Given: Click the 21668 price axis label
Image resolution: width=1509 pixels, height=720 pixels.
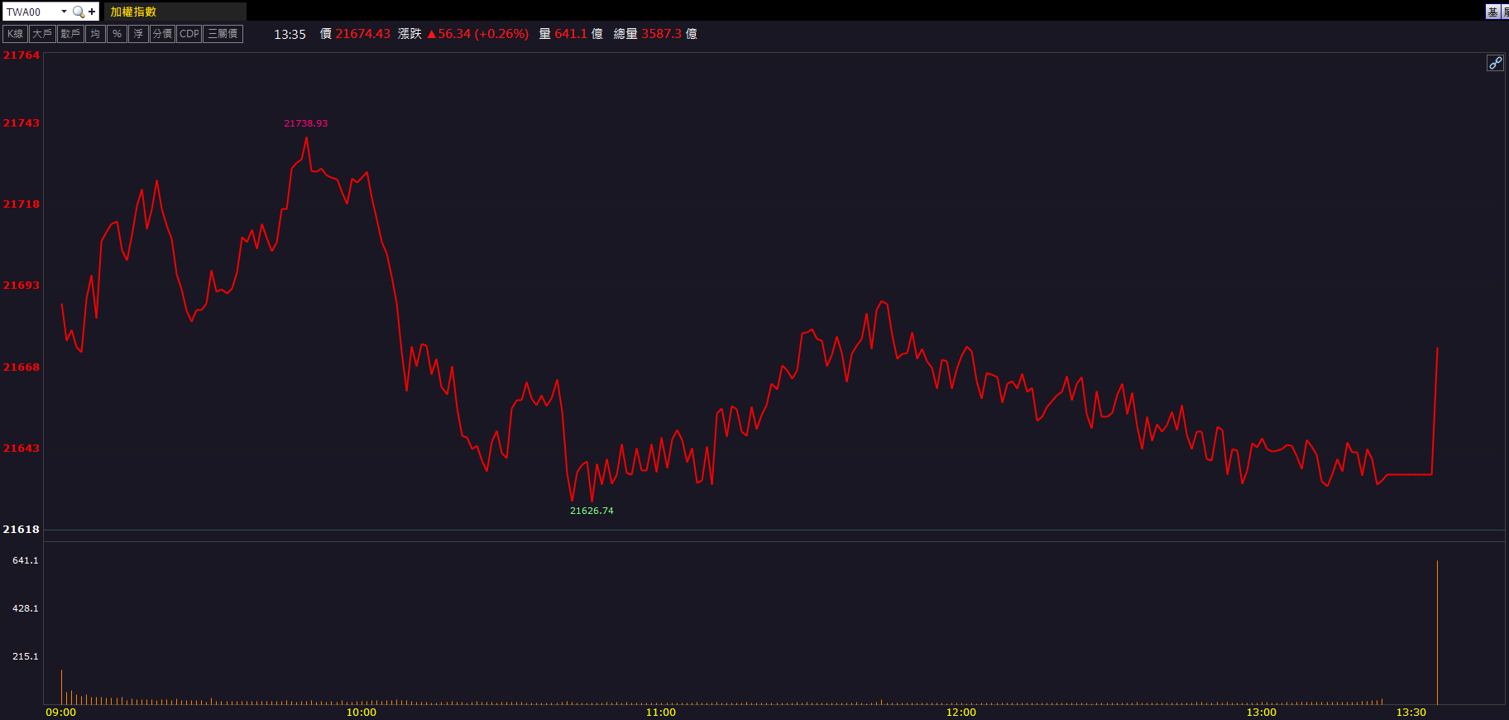Looking at the screenshot, I should pyautogui.click(x=22, y=367).
